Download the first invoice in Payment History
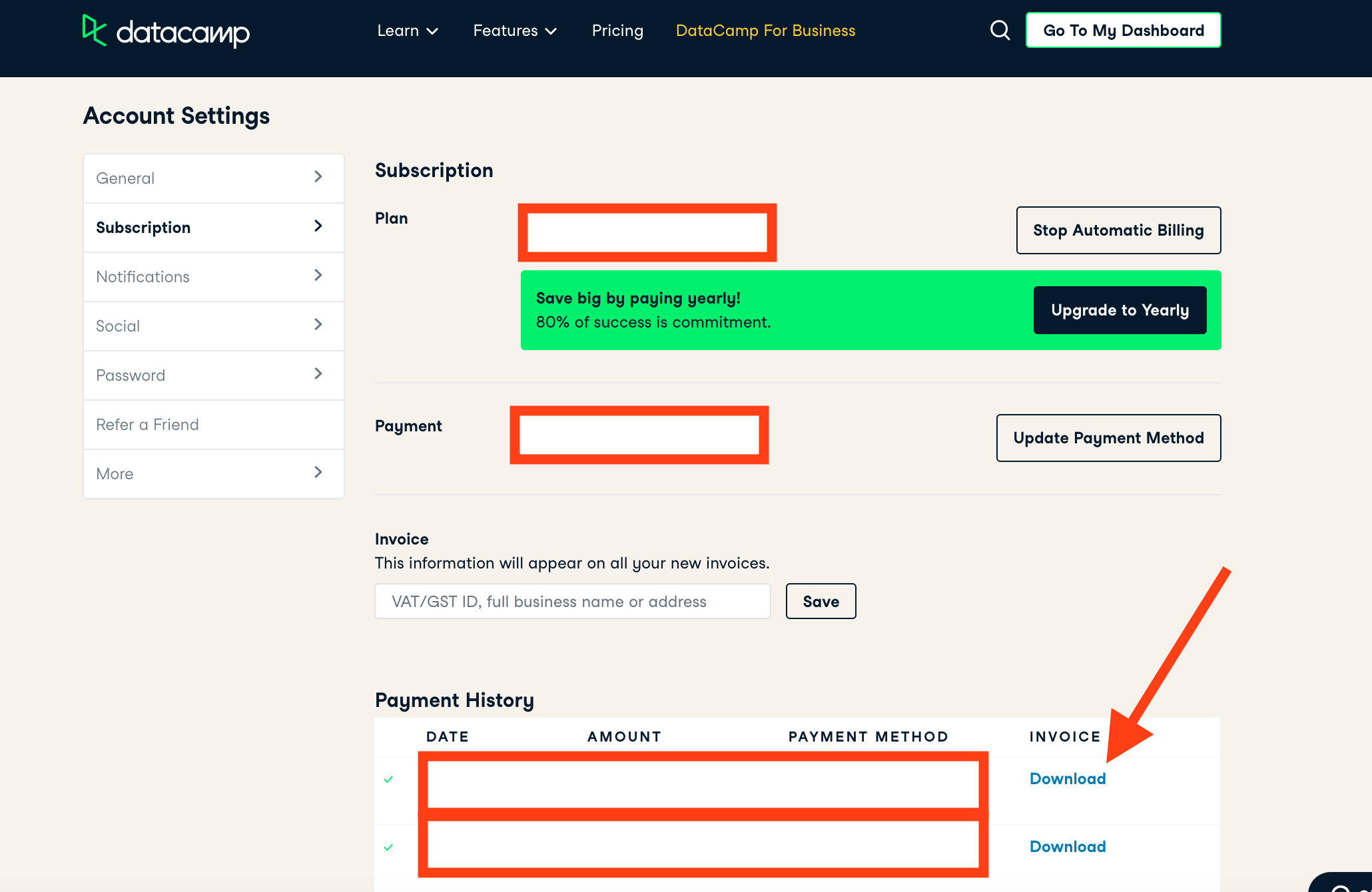 coord(1067,779)
